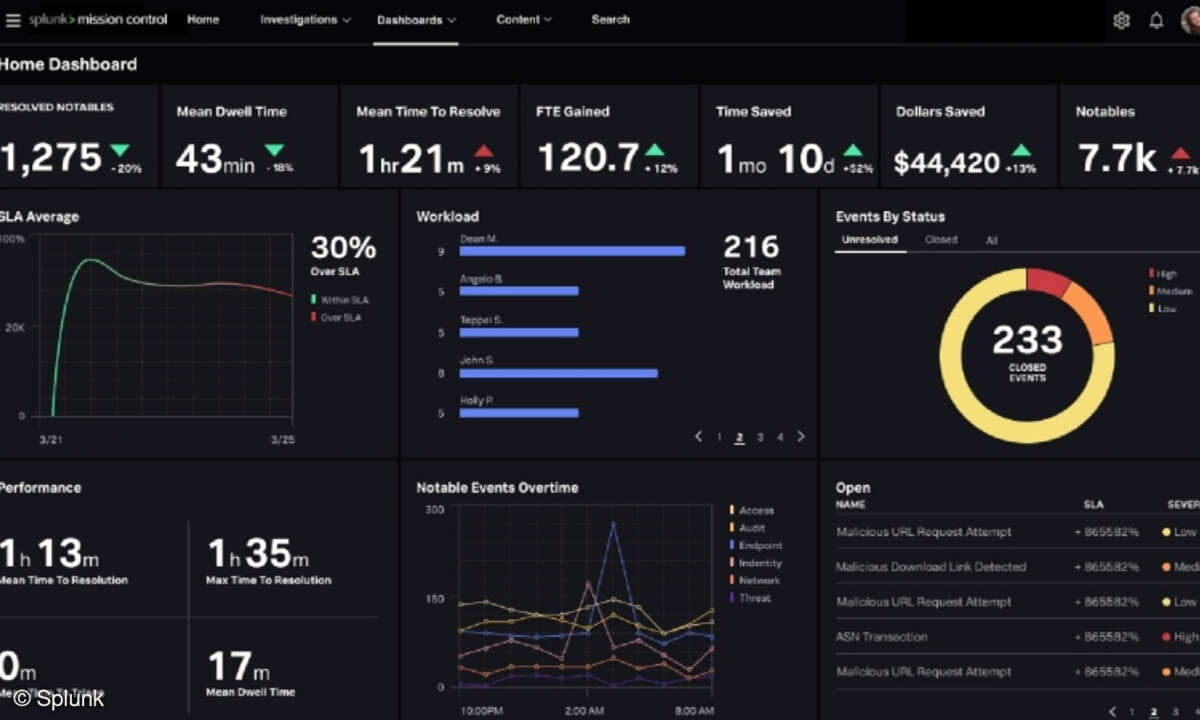Screen dimensions: 1200x720
Task: Click John S. workload bar
Action: tap(559, 372)
